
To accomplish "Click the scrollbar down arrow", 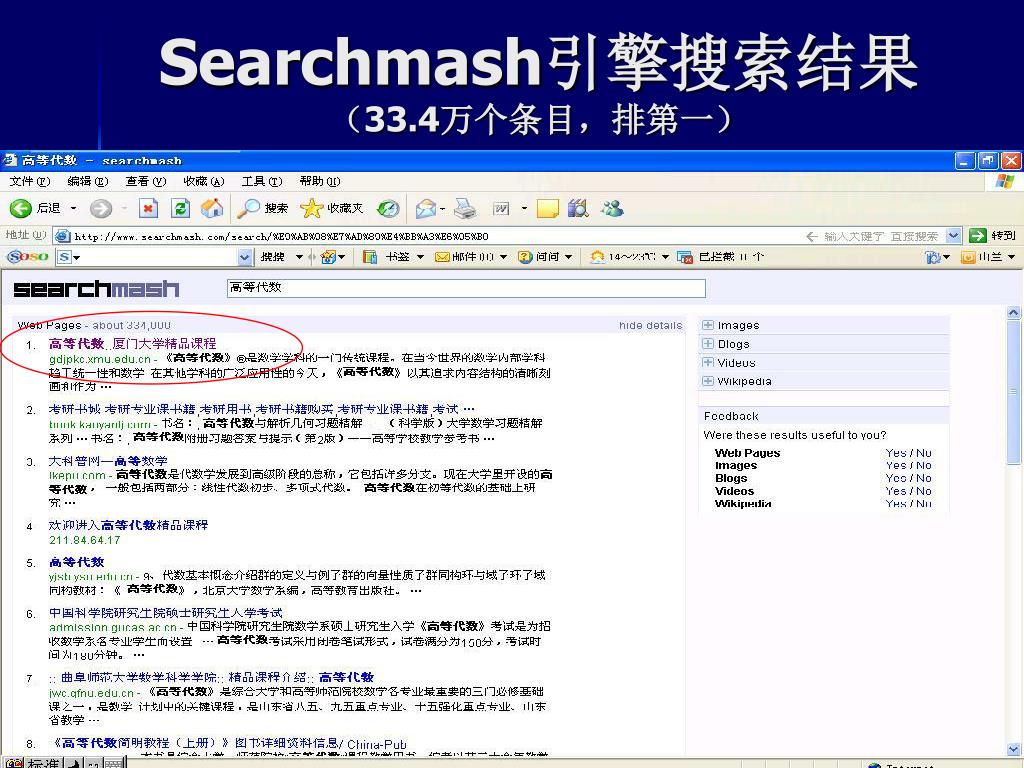I will click(1014, 749).
